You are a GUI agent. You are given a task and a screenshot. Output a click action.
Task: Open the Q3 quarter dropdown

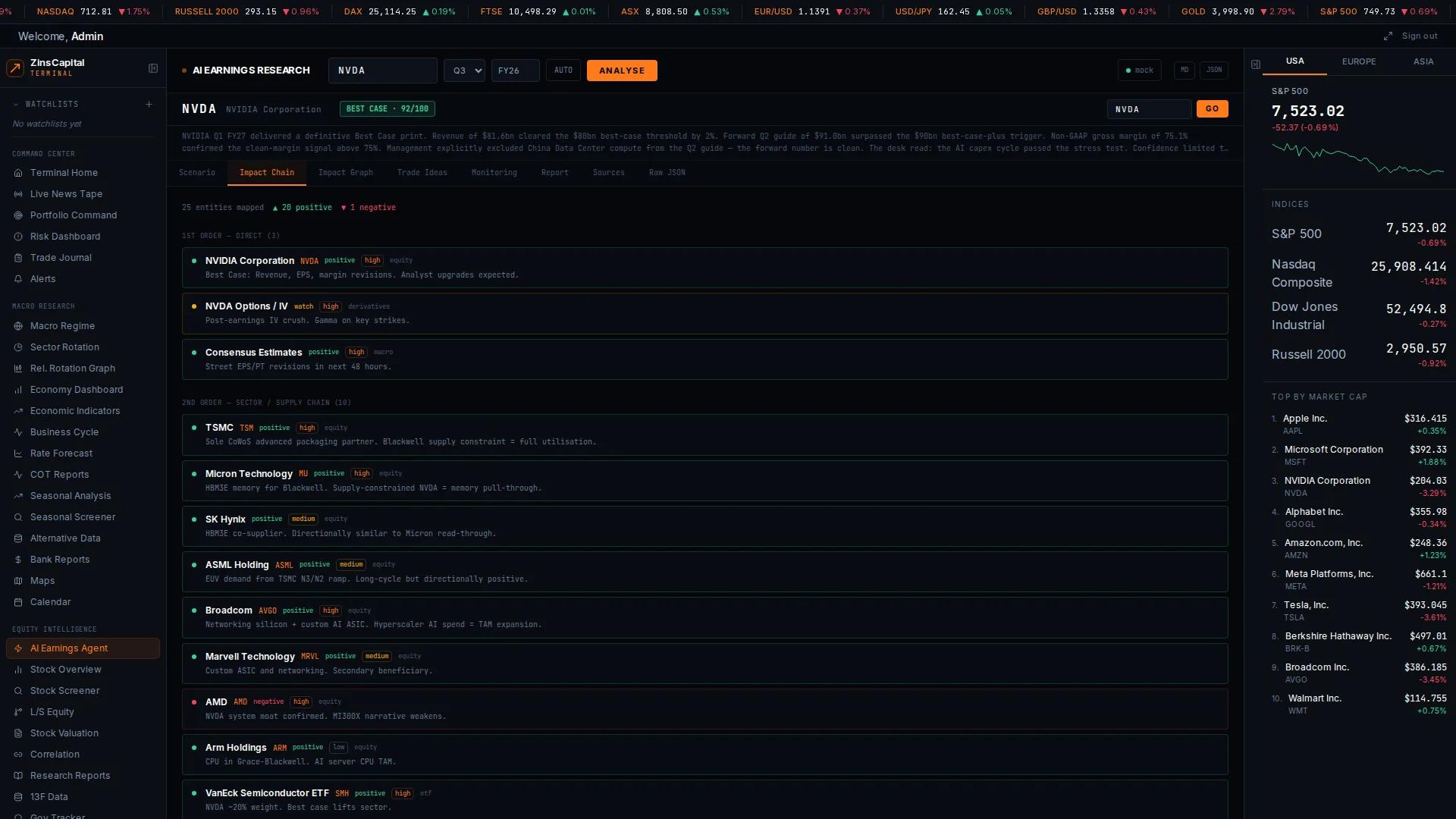[x=464, y=71]
